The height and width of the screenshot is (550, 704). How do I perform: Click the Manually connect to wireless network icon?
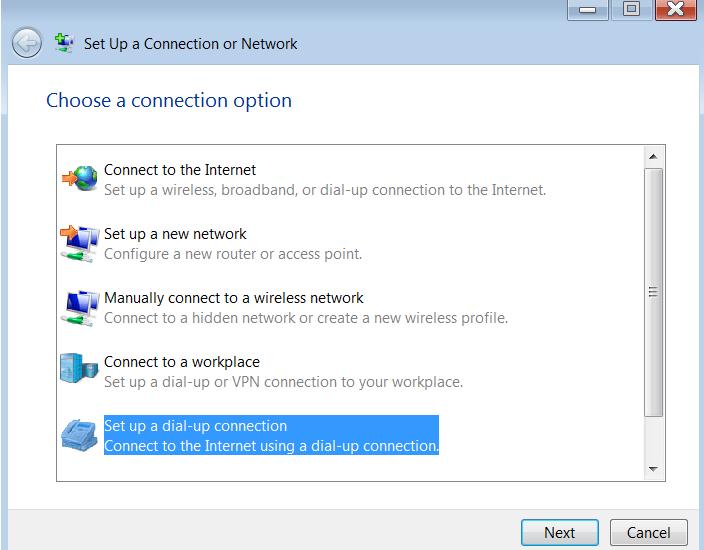tap(79, 308)
